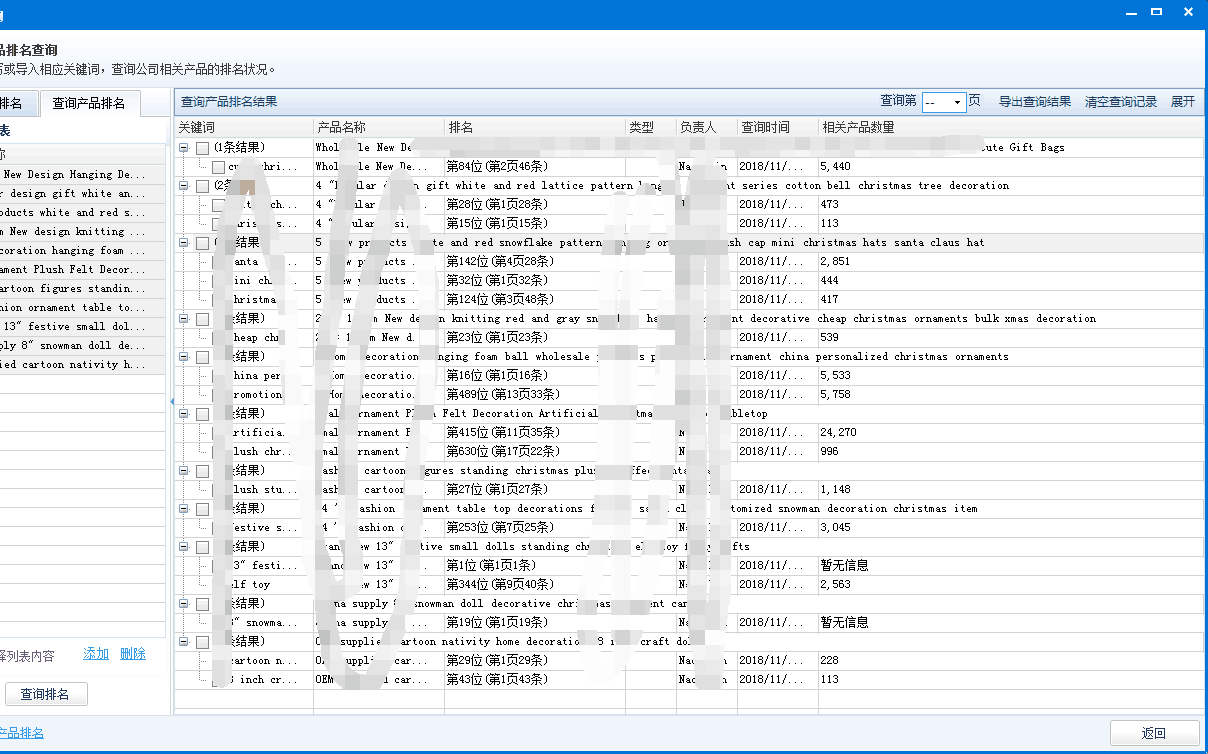Collapse the first "1条结果" tree group
The image size is (1208, 754).
(x=184, y=148)
